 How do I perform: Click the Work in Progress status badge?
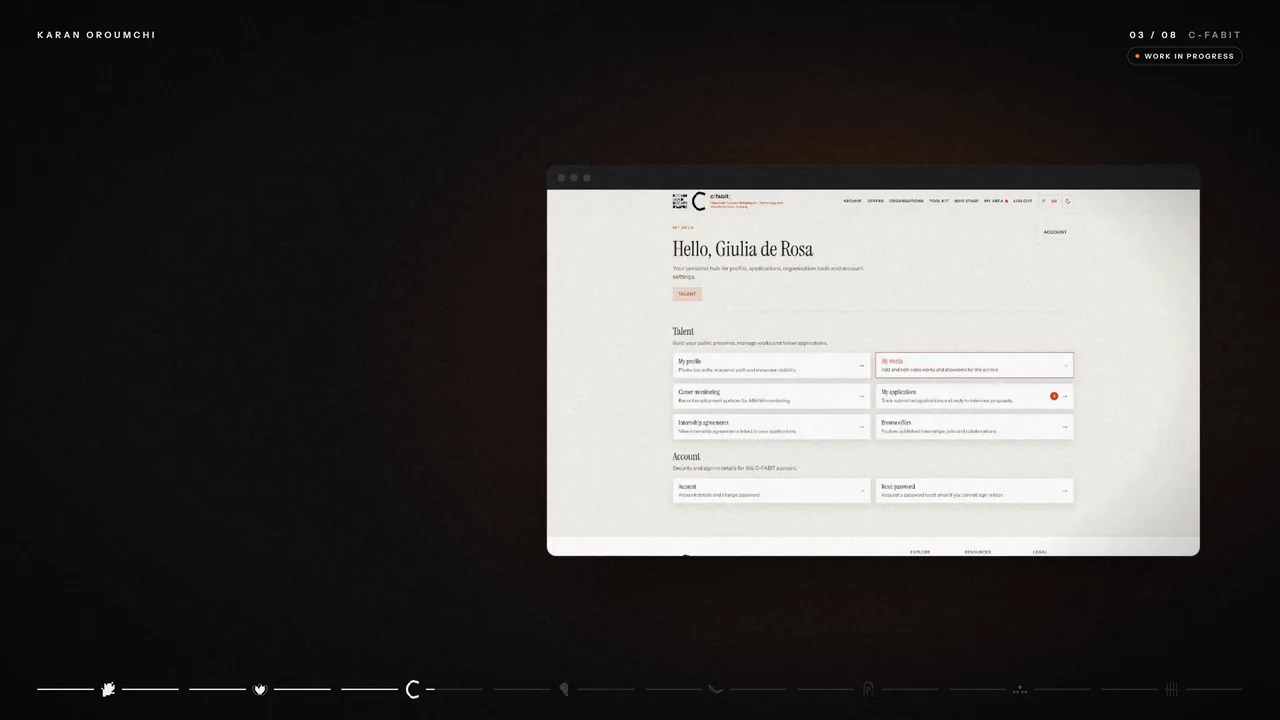[x=1184, y=56]
